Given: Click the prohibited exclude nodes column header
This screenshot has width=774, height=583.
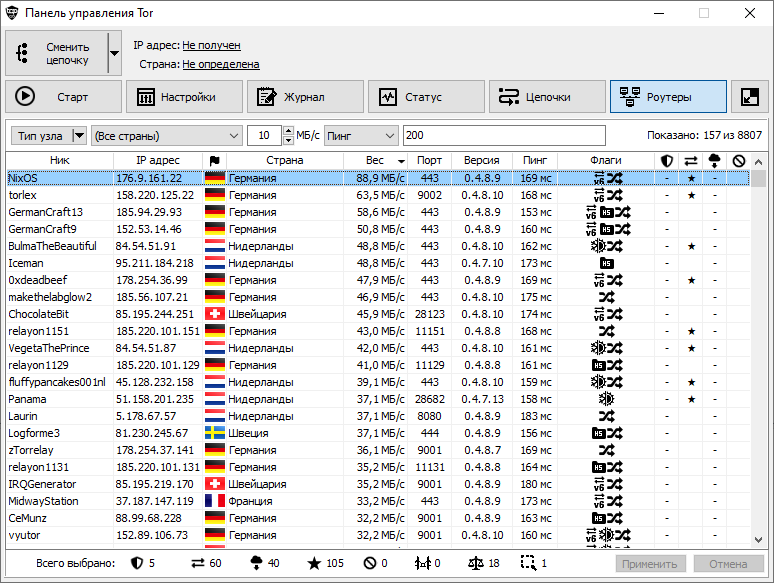Looking at the screenshot, I should pyautogui.click(x=738, y=160).
